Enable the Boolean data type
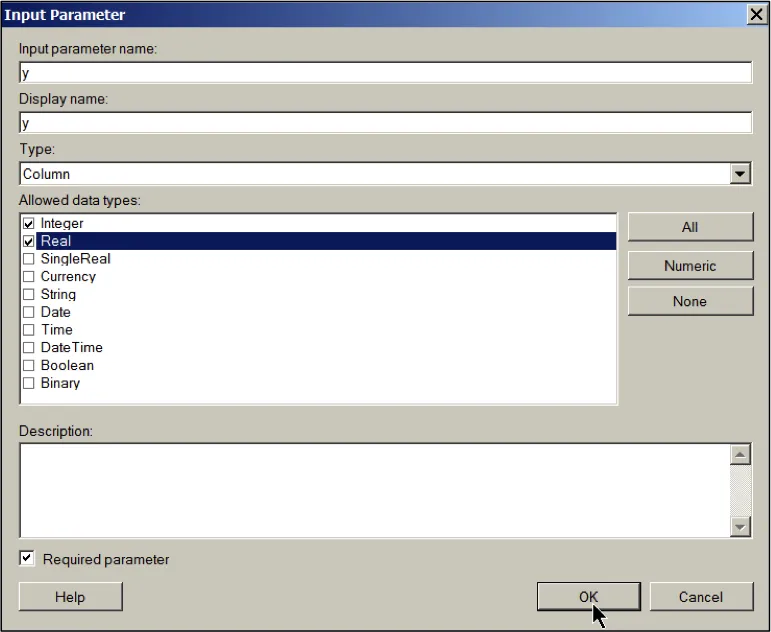Viewport: 771px width, 632px height. (x=29, y=365)
